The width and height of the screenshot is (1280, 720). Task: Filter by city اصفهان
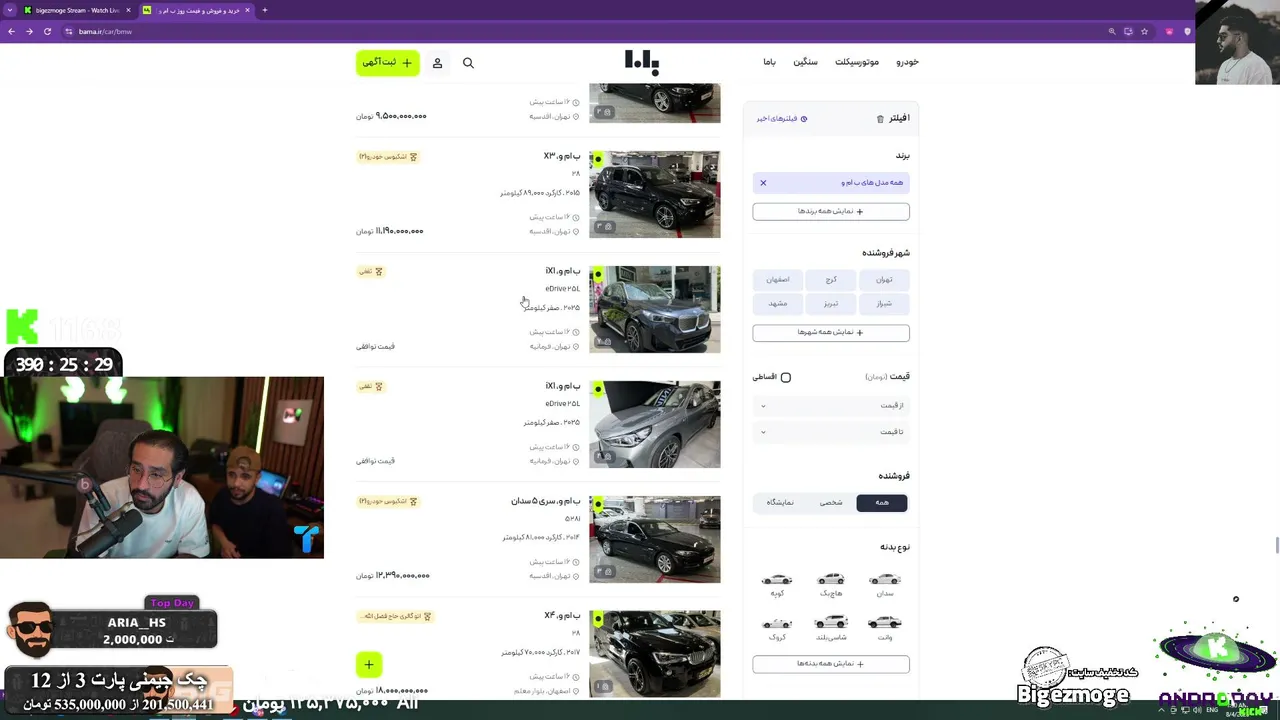coord(778,279)
